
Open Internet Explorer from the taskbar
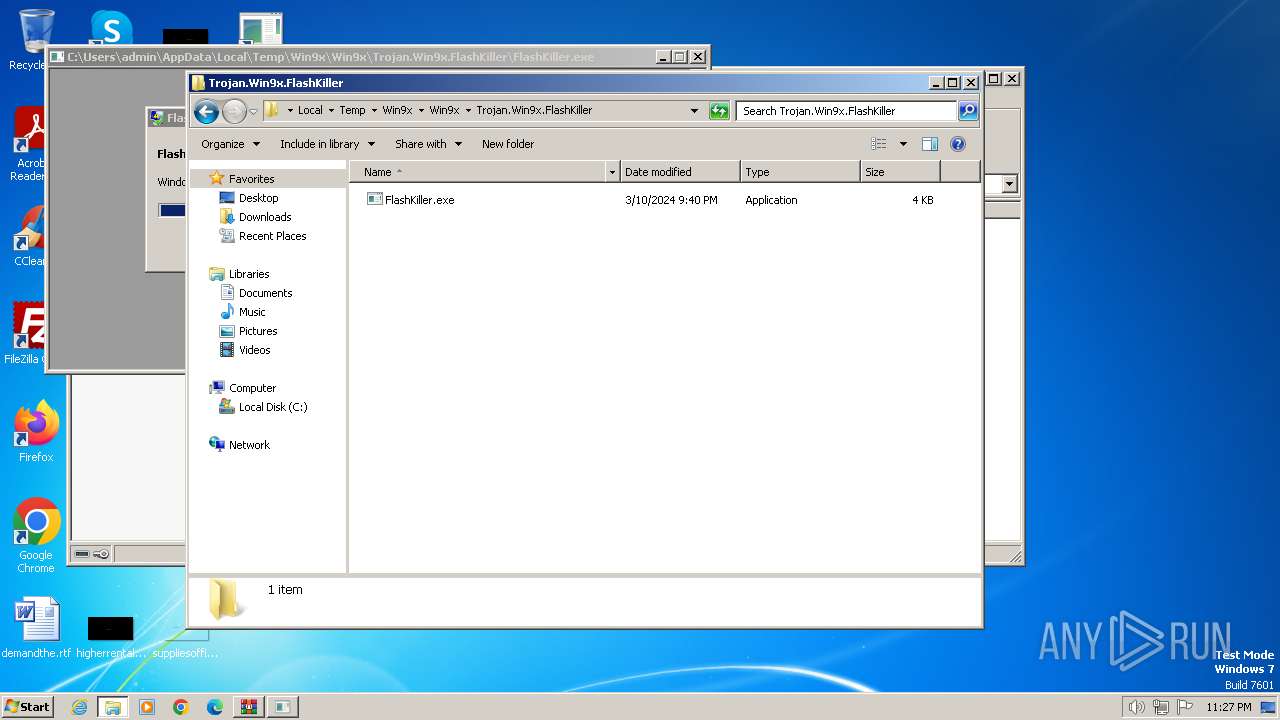80,707
